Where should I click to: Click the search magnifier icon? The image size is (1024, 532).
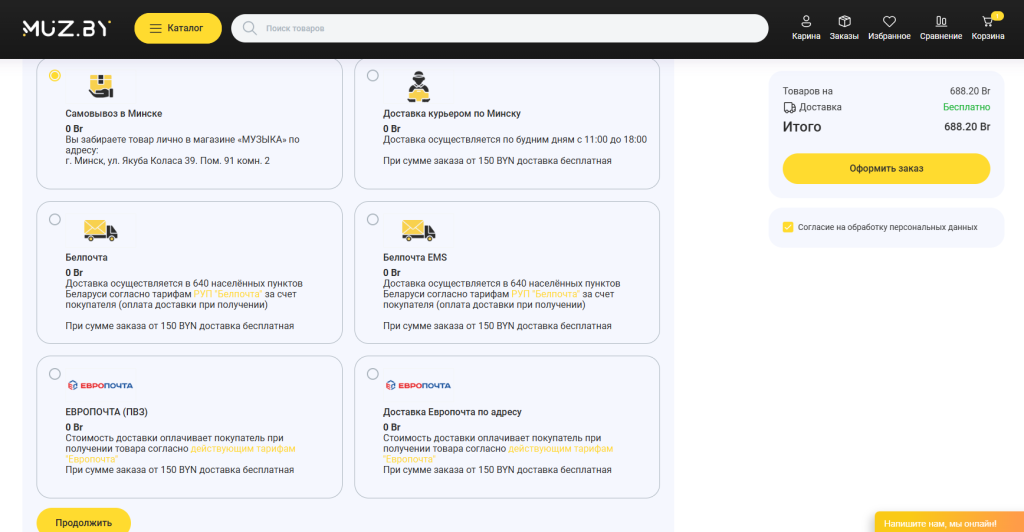249,28
